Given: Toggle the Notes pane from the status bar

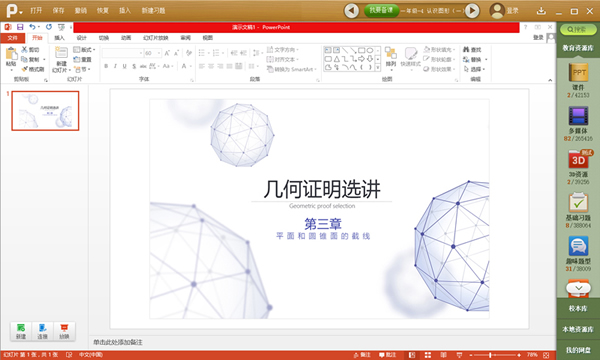Looking at the screenshot, I should [362, 355].
